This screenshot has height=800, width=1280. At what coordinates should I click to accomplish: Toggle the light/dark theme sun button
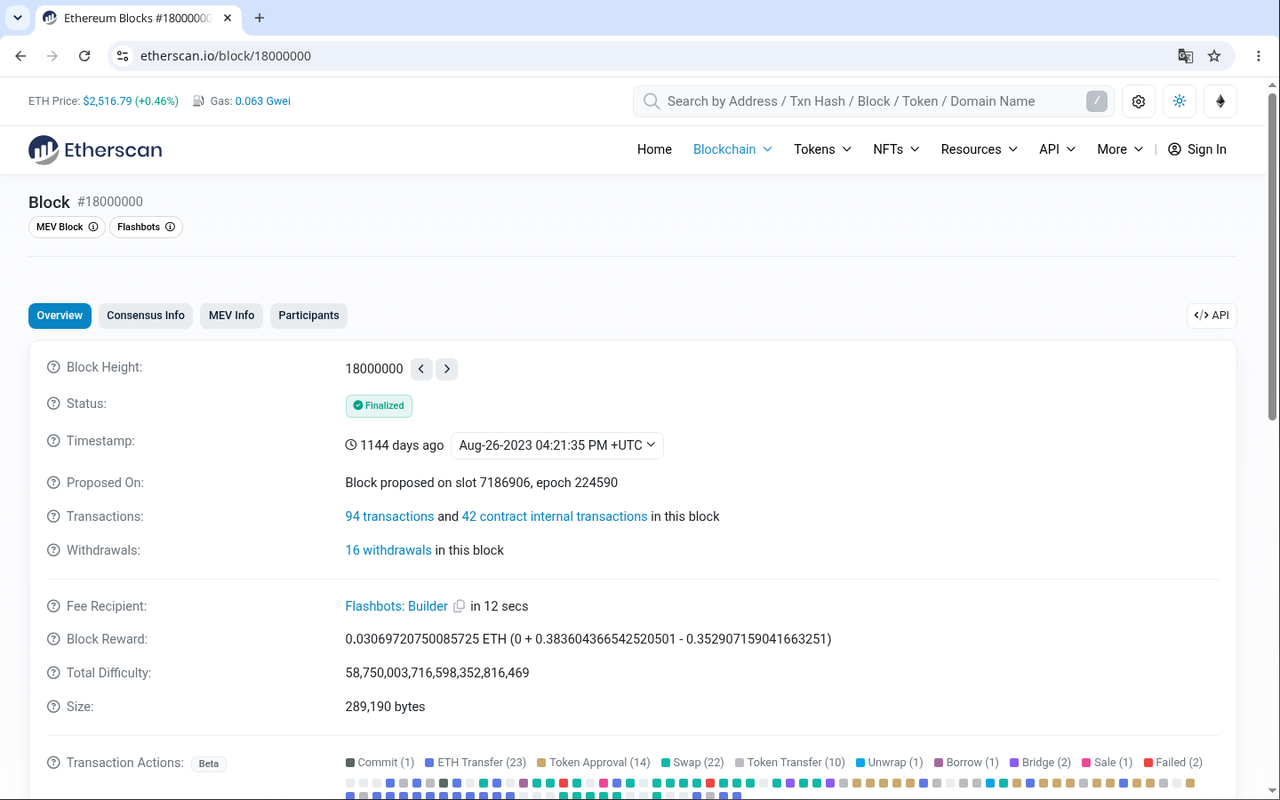[1179, 101]
